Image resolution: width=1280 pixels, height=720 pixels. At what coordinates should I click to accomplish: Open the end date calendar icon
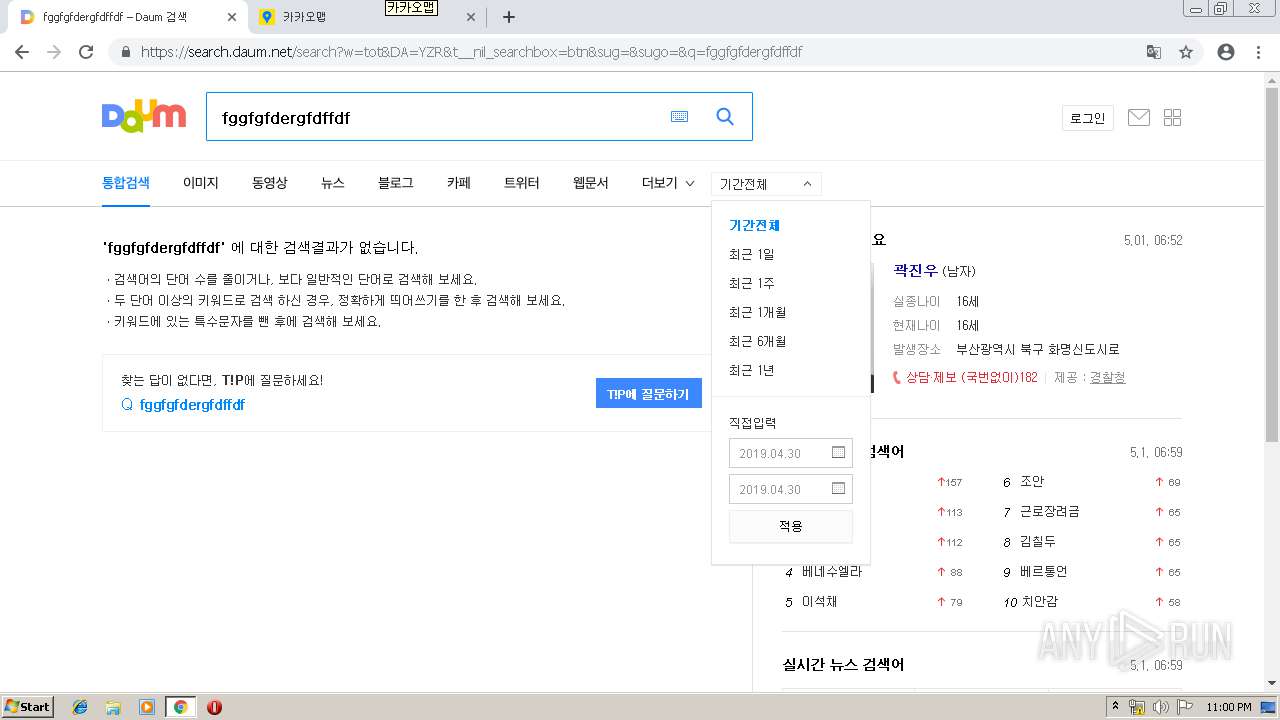(839, 489)
